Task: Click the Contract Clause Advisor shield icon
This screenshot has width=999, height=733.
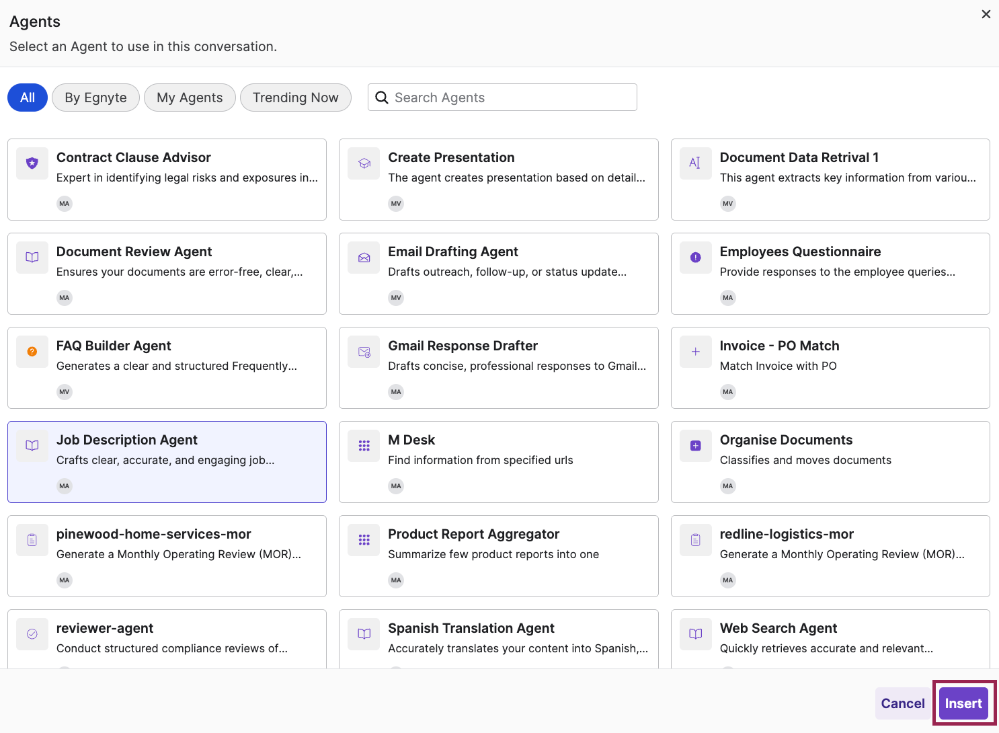Action: [32, 163]
